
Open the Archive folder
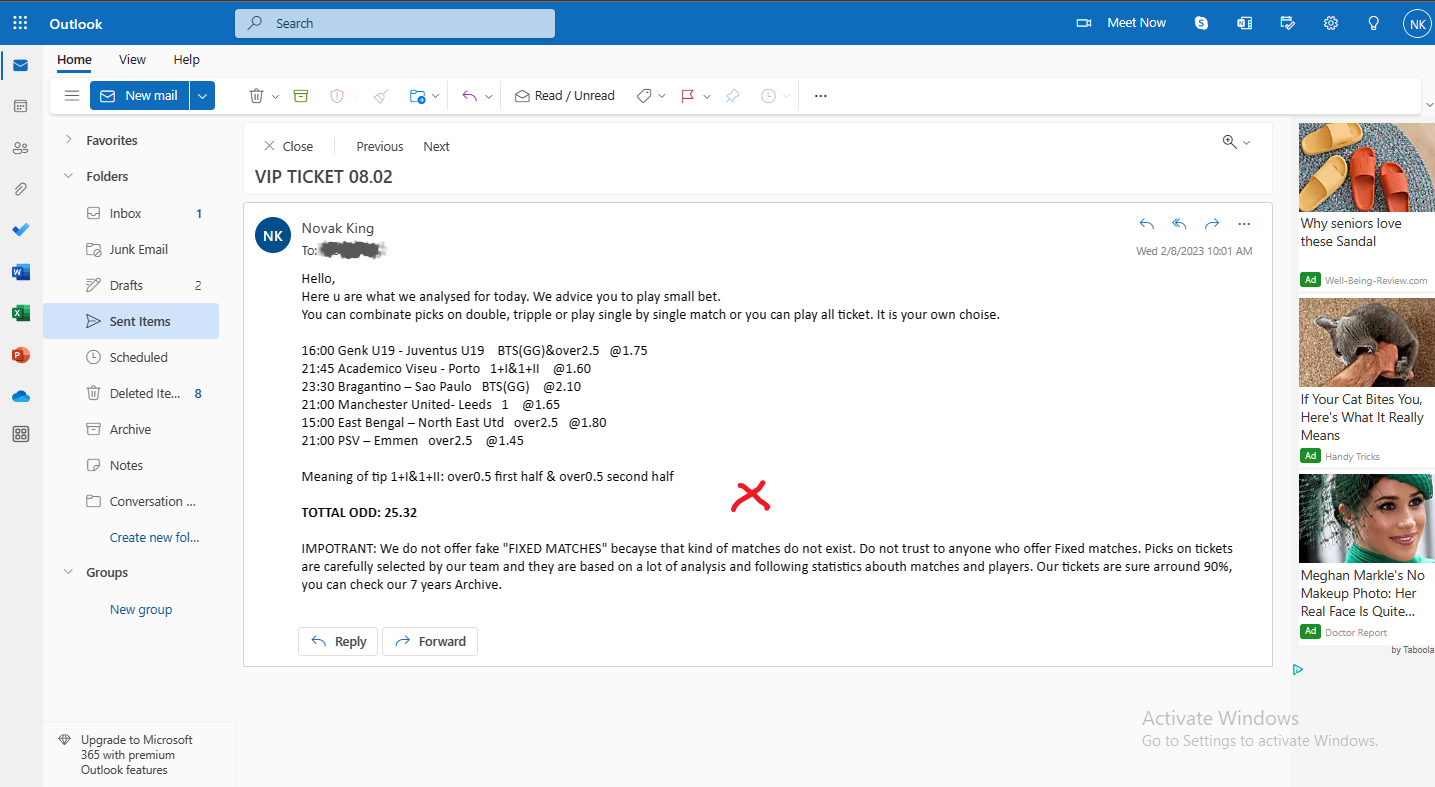point(131,429)
